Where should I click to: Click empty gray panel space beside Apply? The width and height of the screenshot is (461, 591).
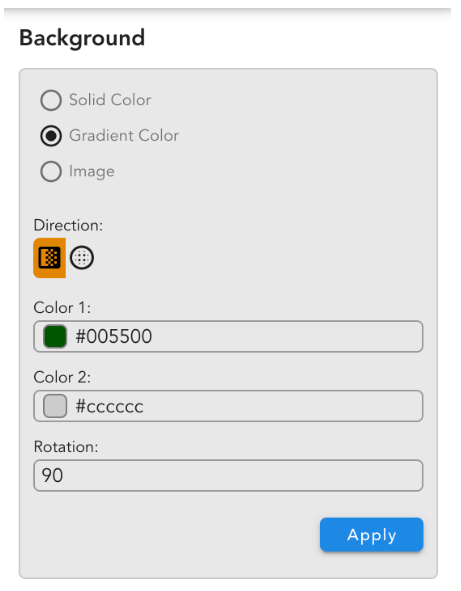tap(170, 534)
